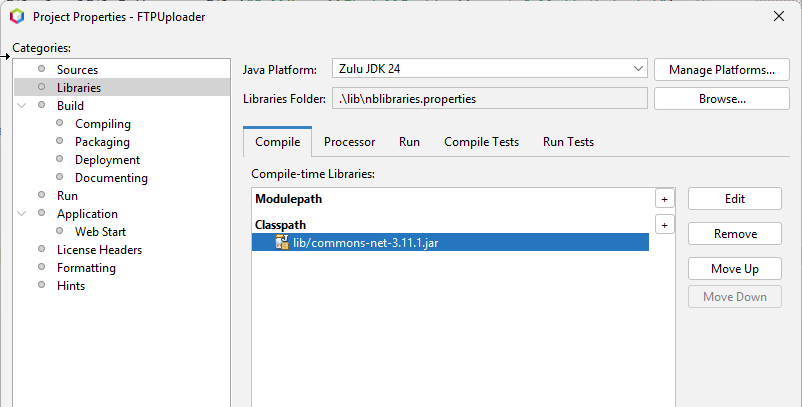Collapse the Application category node
Viewport: 802px width, 407px height.
23,214
